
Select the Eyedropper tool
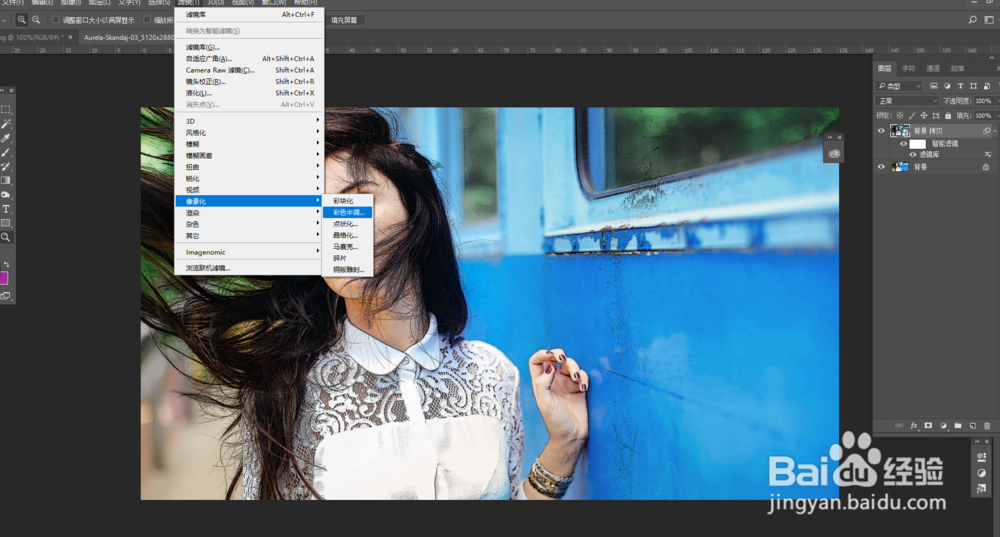click(x=6, y=138)
